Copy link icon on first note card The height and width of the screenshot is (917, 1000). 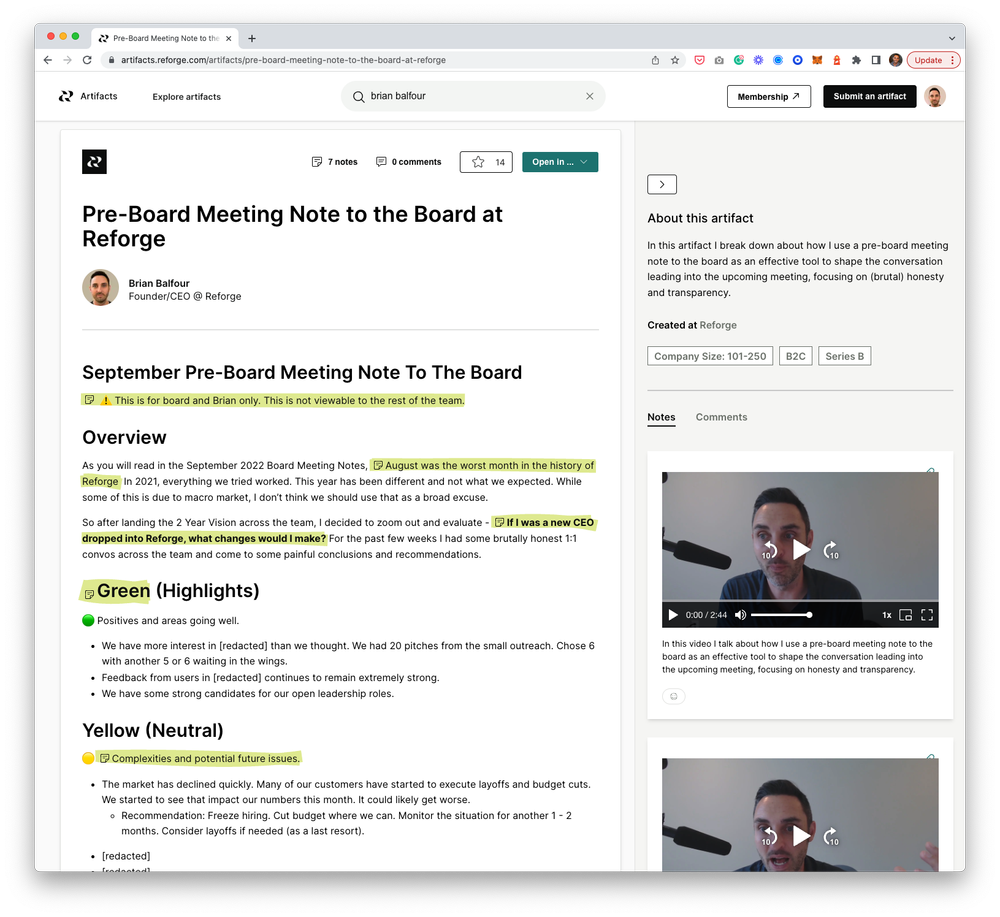tap(930, 470)
